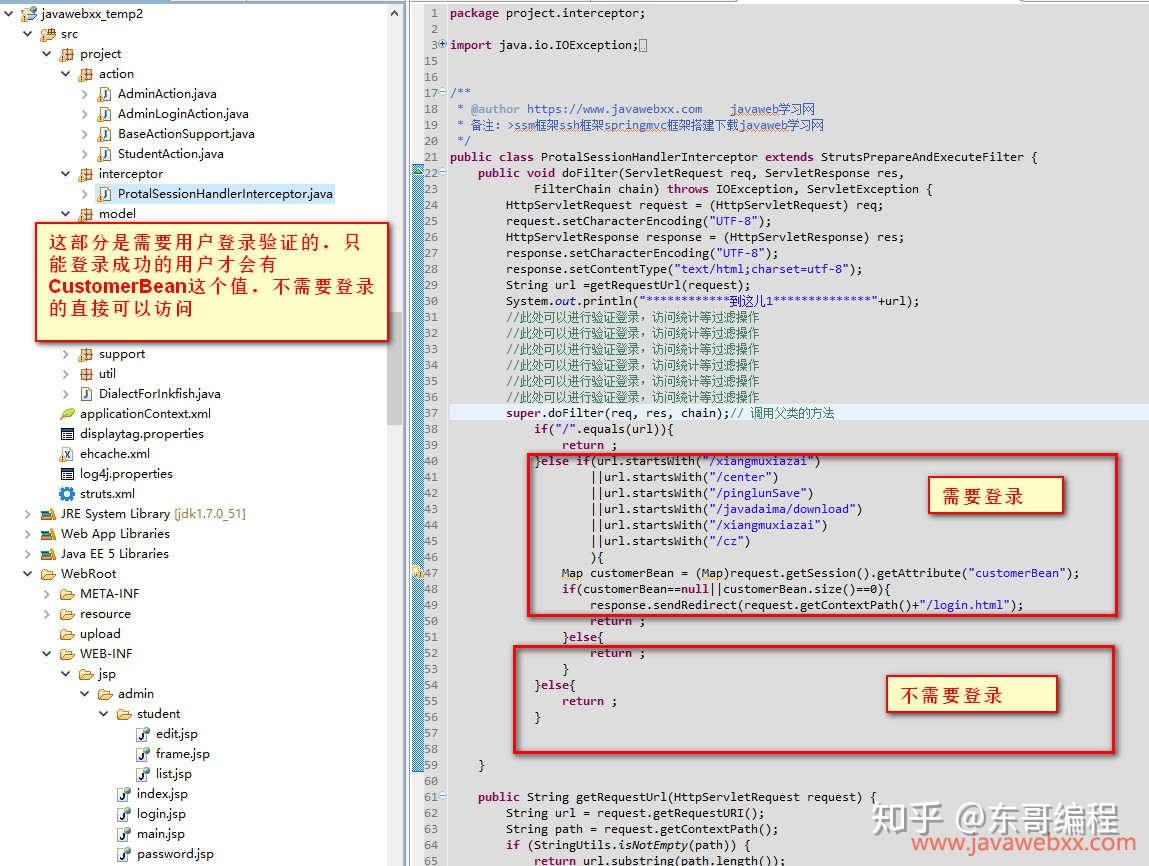Select BaseActionSupport.java in the tree
Image resolution: width=1149 pixels, height=866 pixels.
click(x=186, y=133)
